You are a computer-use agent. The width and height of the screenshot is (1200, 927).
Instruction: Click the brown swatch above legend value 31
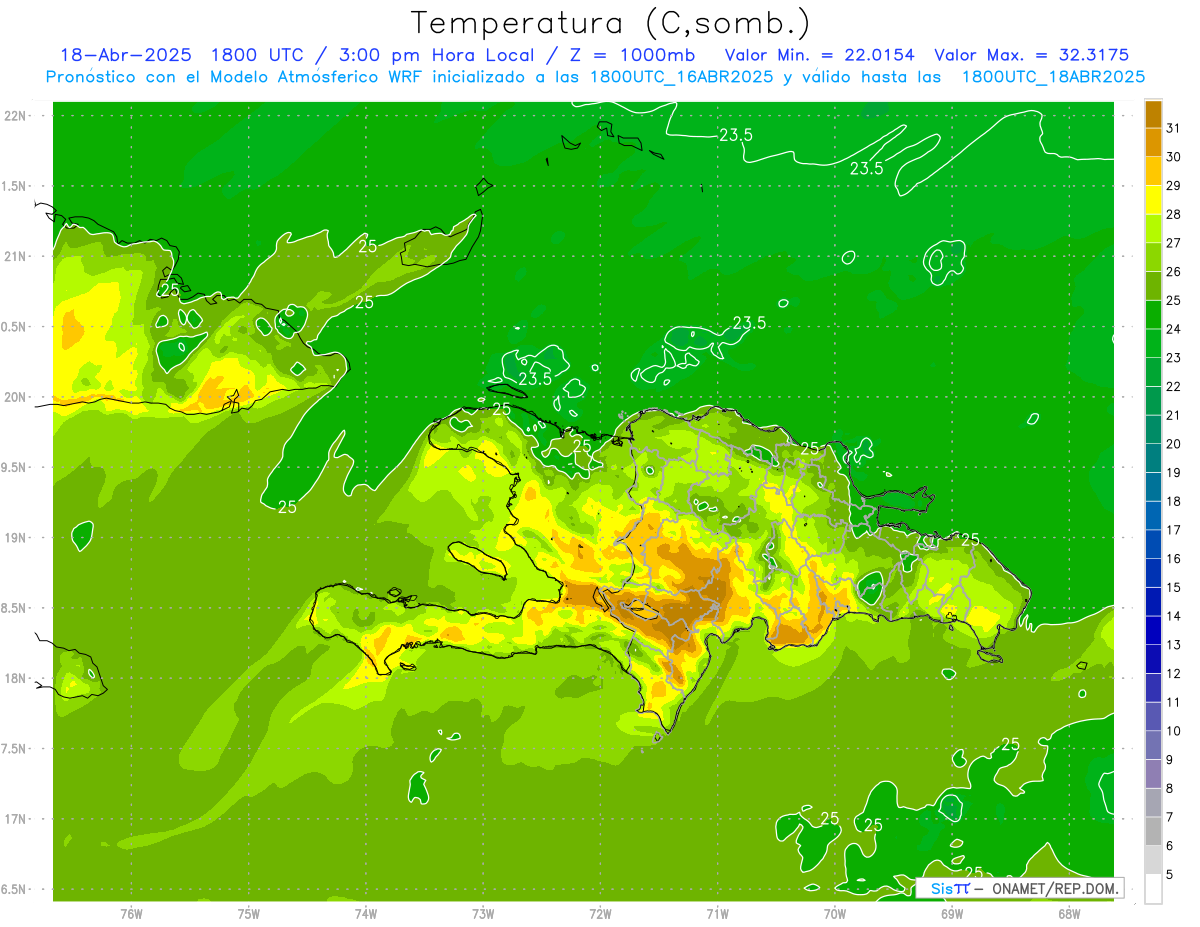[x=1153, y=113]
